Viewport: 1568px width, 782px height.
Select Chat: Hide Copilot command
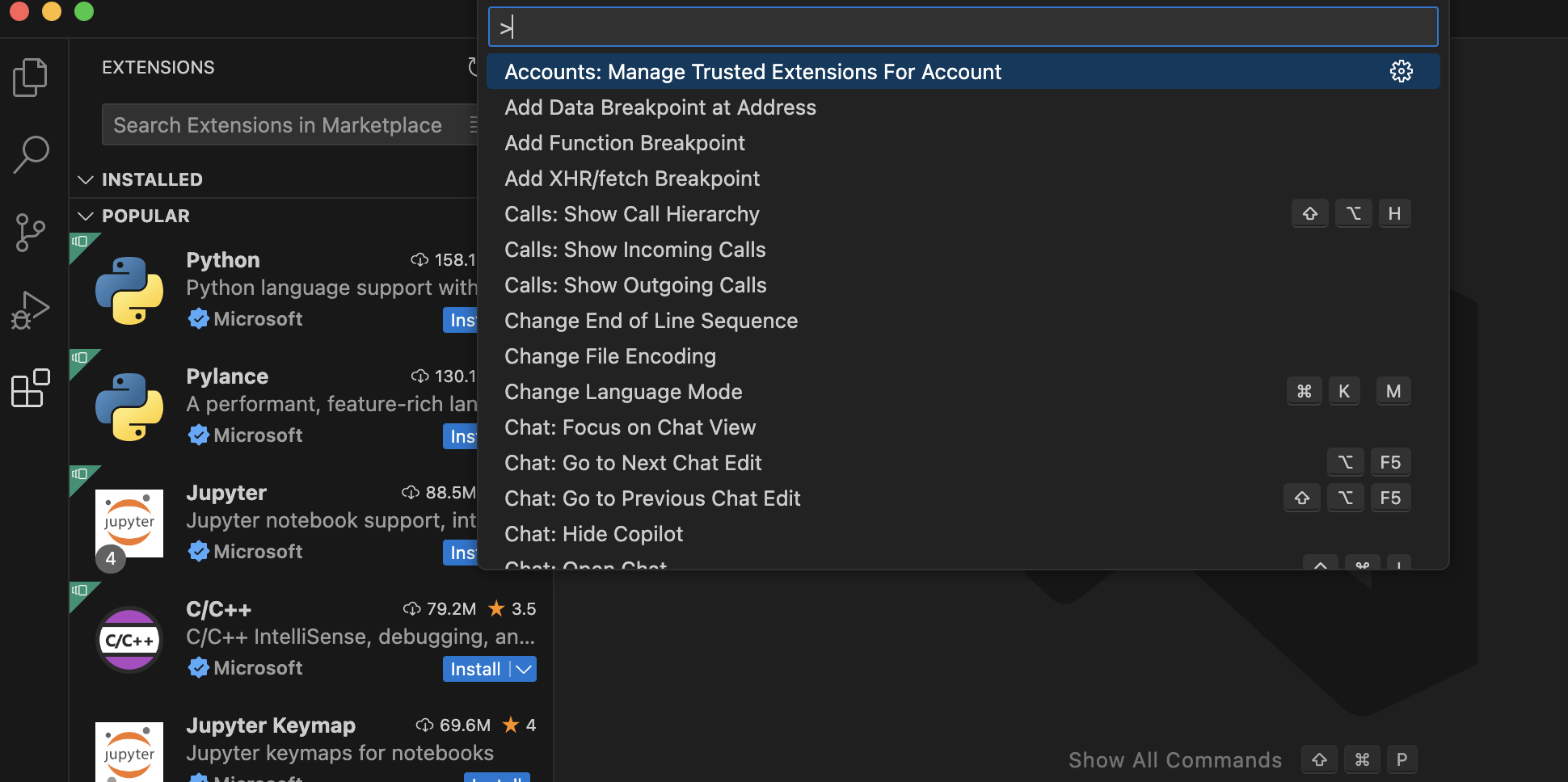click(963, 533)
